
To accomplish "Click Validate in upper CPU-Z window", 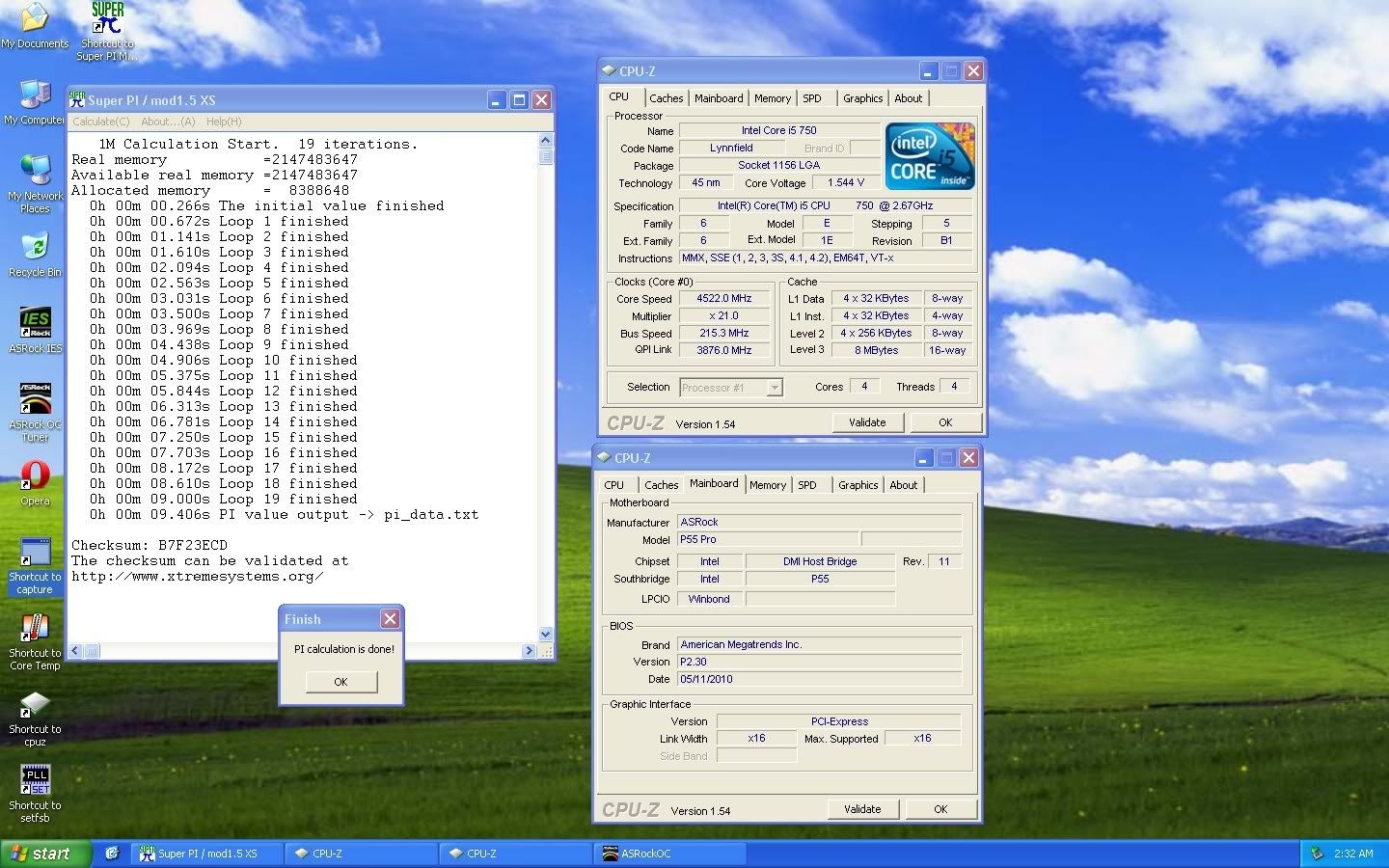I will point(867,422).
